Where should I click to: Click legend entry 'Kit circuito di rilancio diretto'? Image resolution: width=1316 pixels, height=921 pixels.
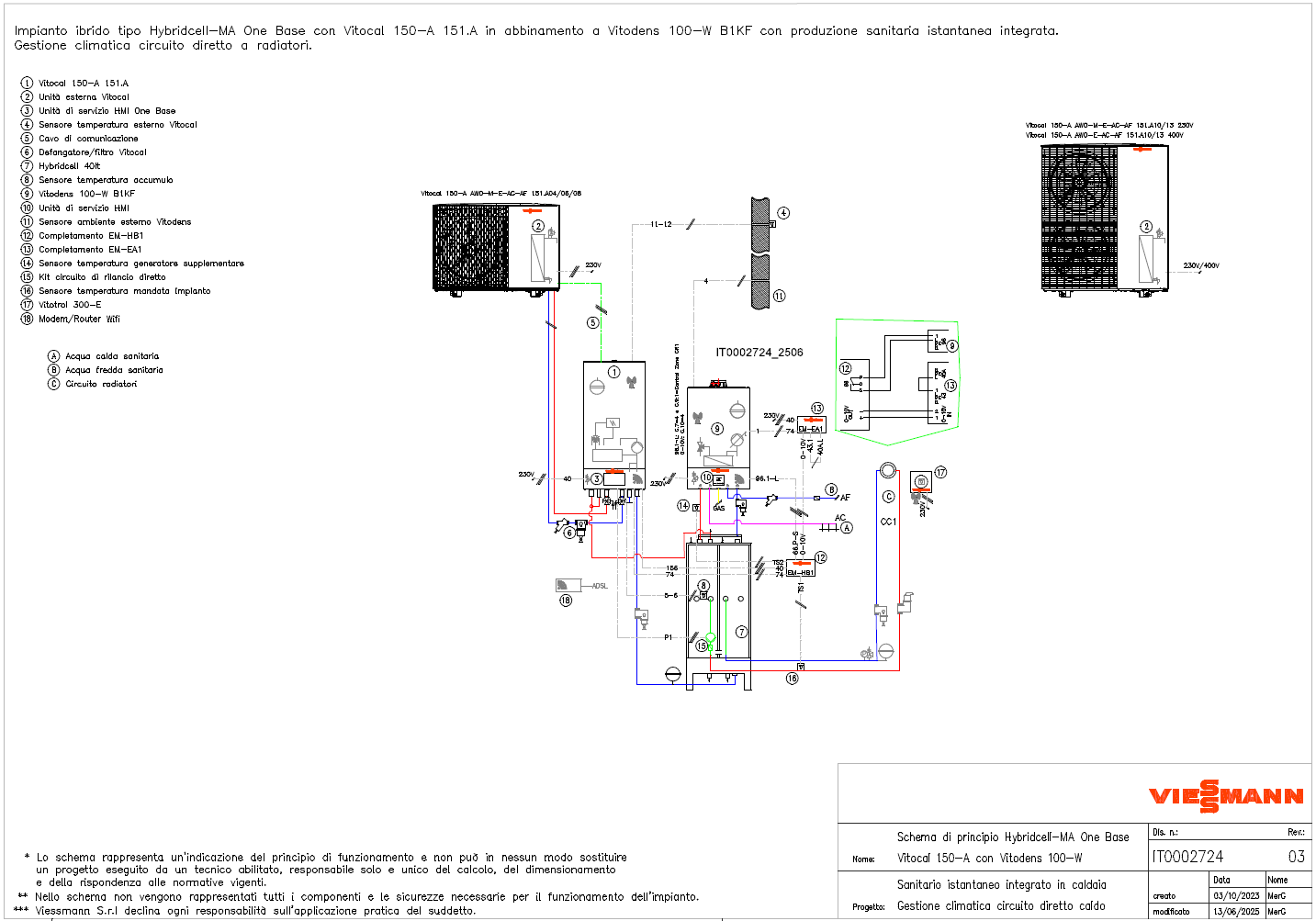102,276
